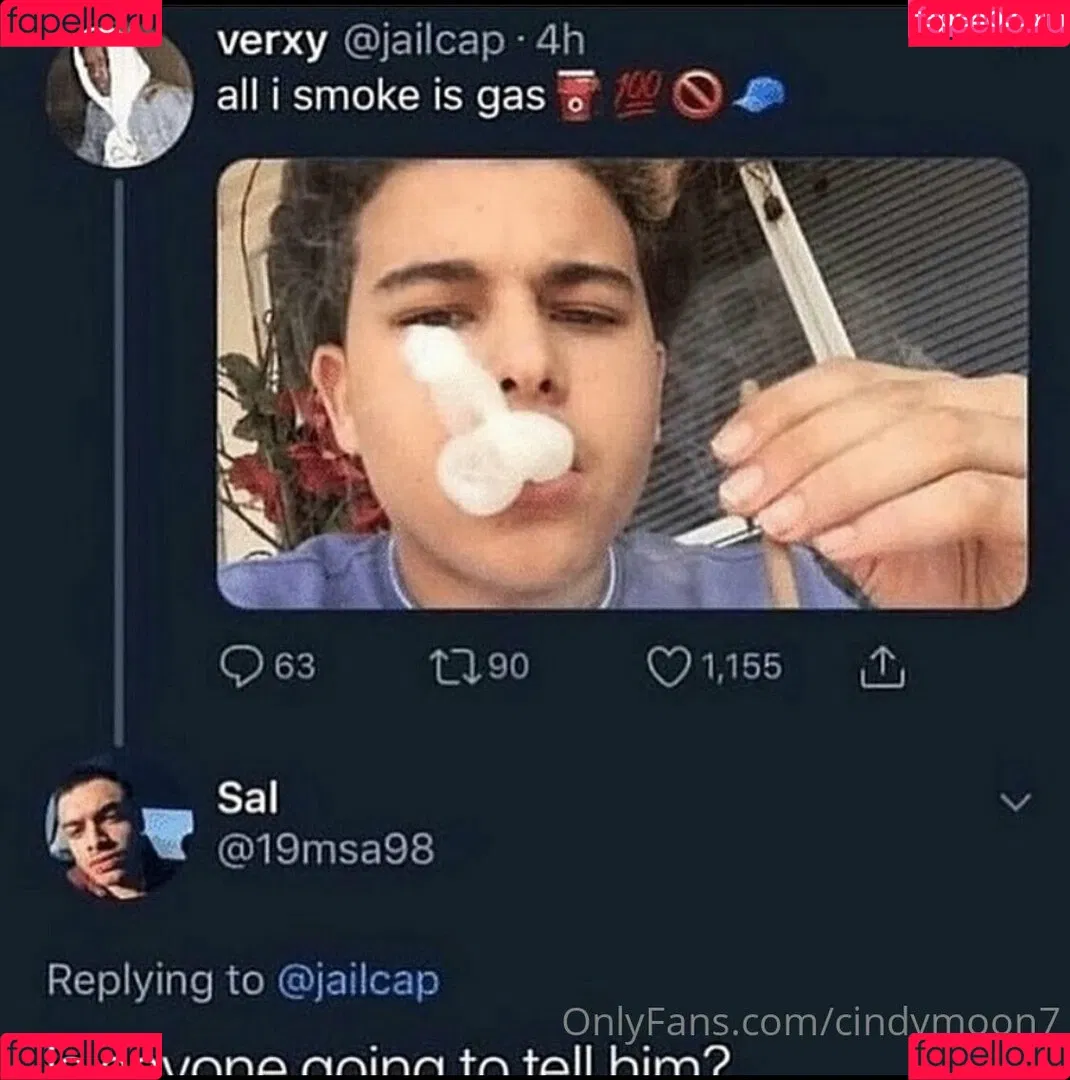This screenshot has width=1070, height=1080.
Task: Click the tweet text all i smoke is gas
Action: [x=381, y=95]
